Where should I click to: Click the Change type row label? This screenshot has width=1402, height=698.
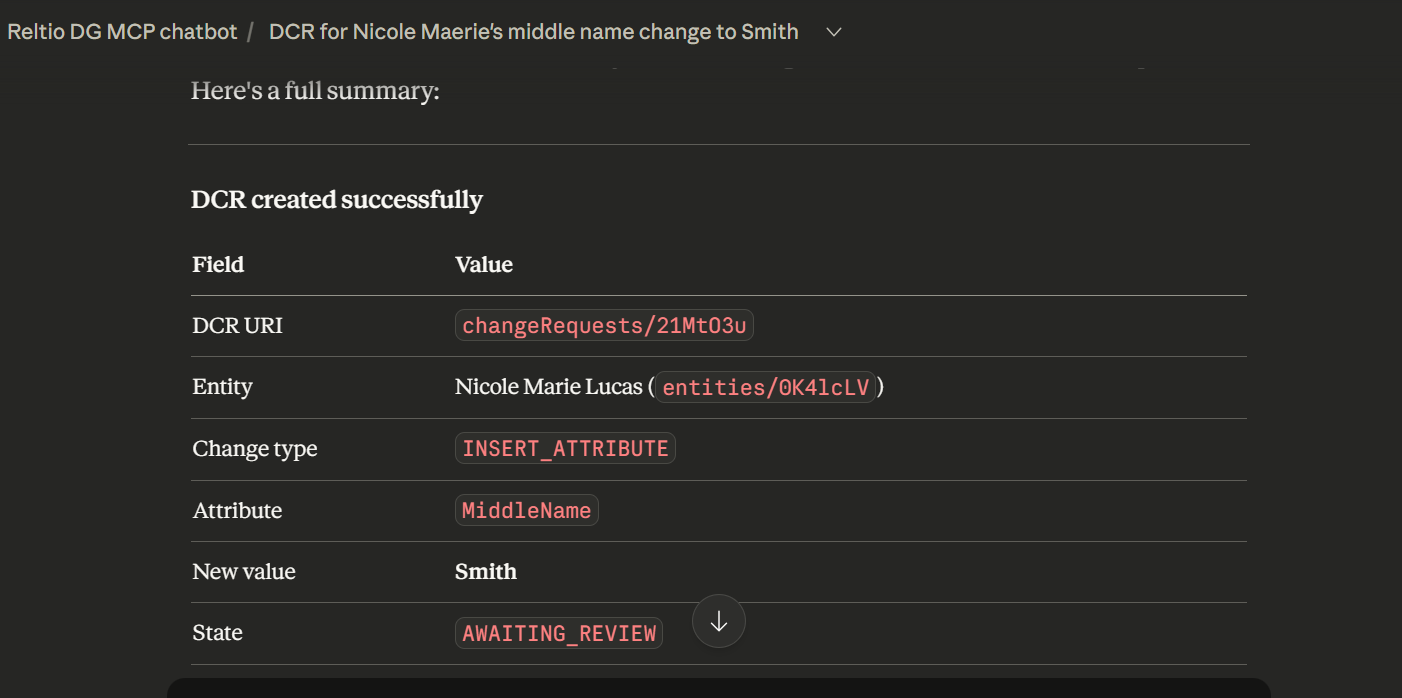click(255, 449)
